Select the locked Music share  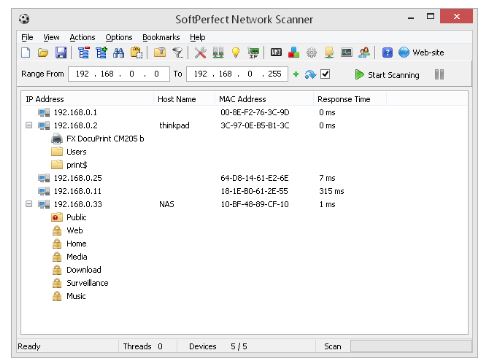pos(69,296)
